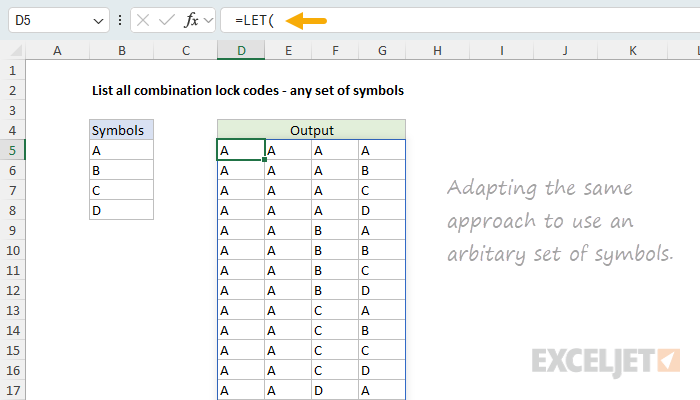Select active cell D5 containing A

[x=241, y=150]
